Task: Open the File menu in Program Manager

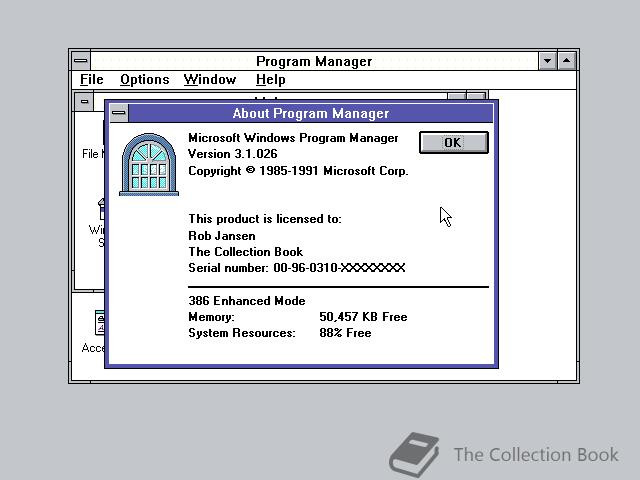Action: [x=91, y=79]
